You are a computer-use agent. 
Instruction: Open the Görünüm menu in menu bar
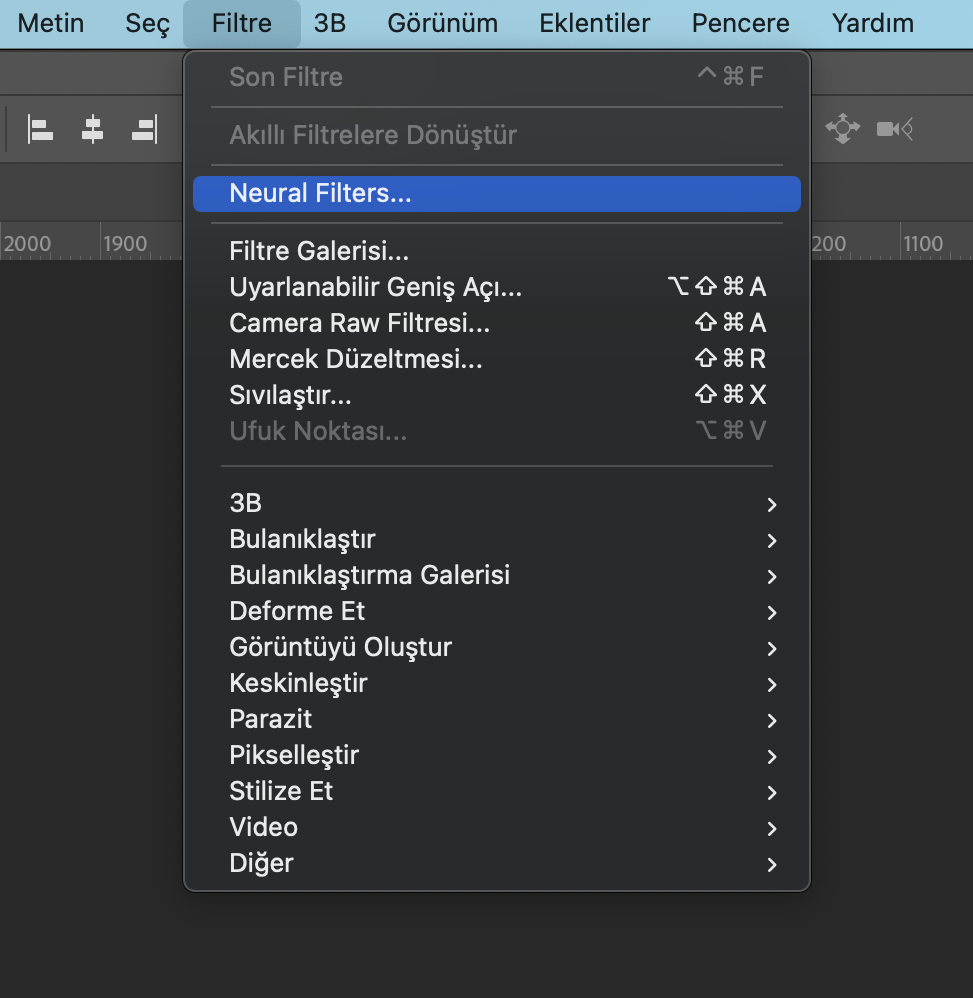tap(442, 23)
